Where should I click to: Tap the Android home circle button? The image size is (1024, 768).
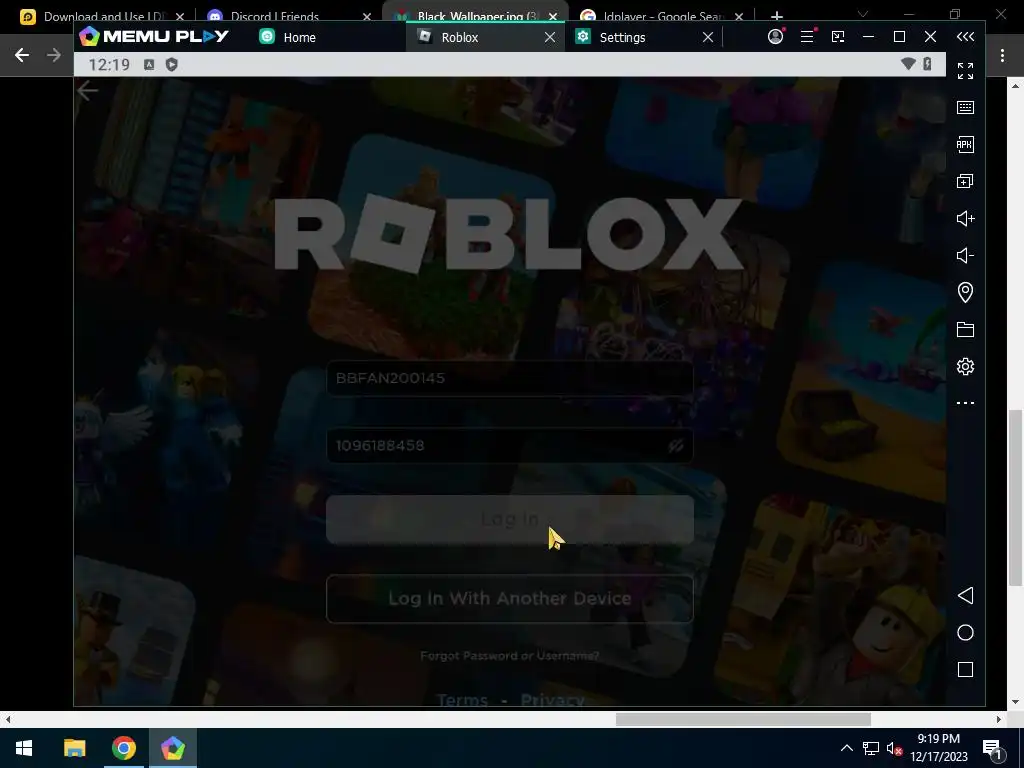(x=965, y=632)
